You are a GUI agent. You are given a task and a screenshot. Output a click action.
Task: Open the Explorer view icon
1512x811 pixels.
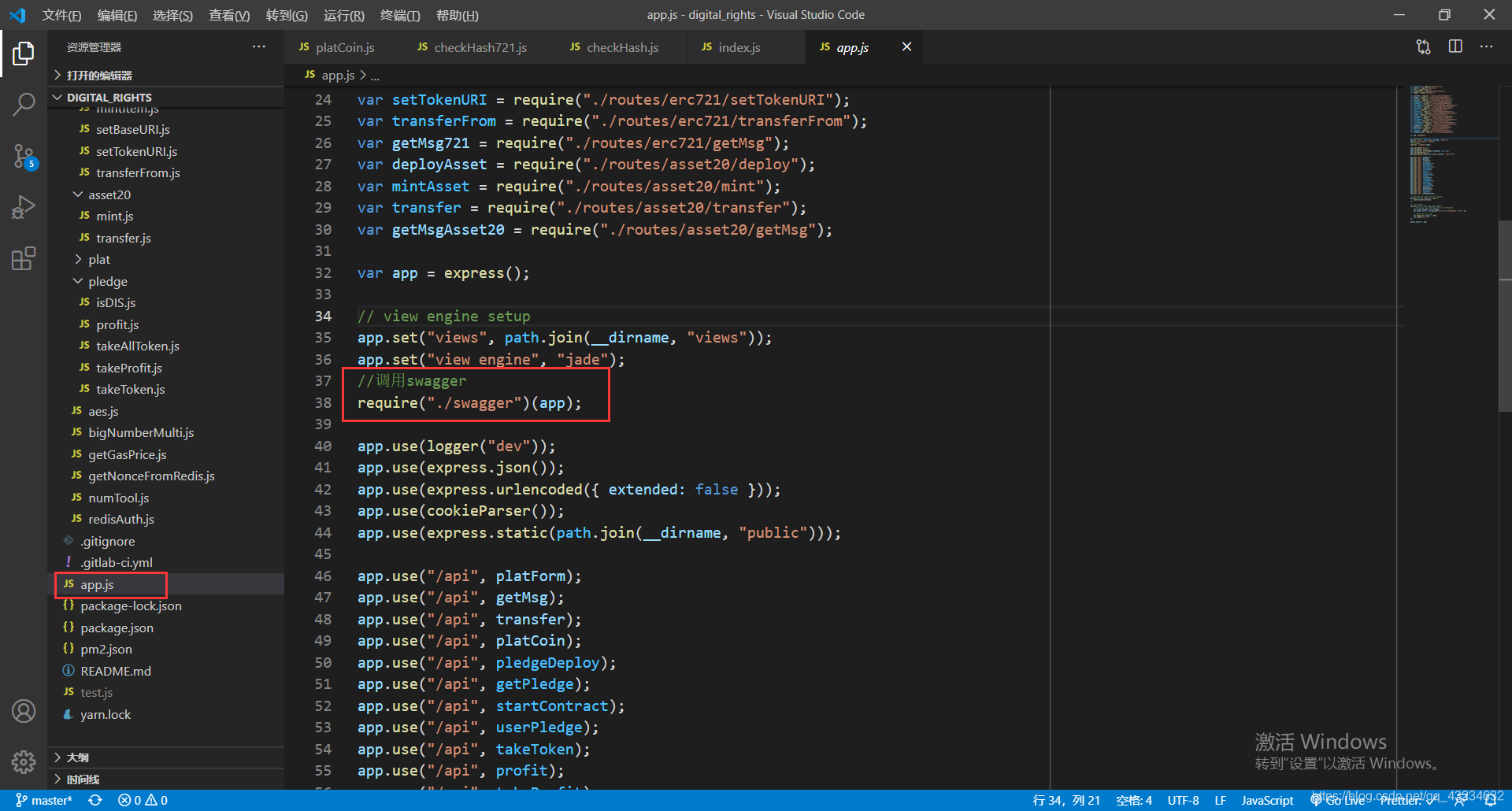point(24,54)
